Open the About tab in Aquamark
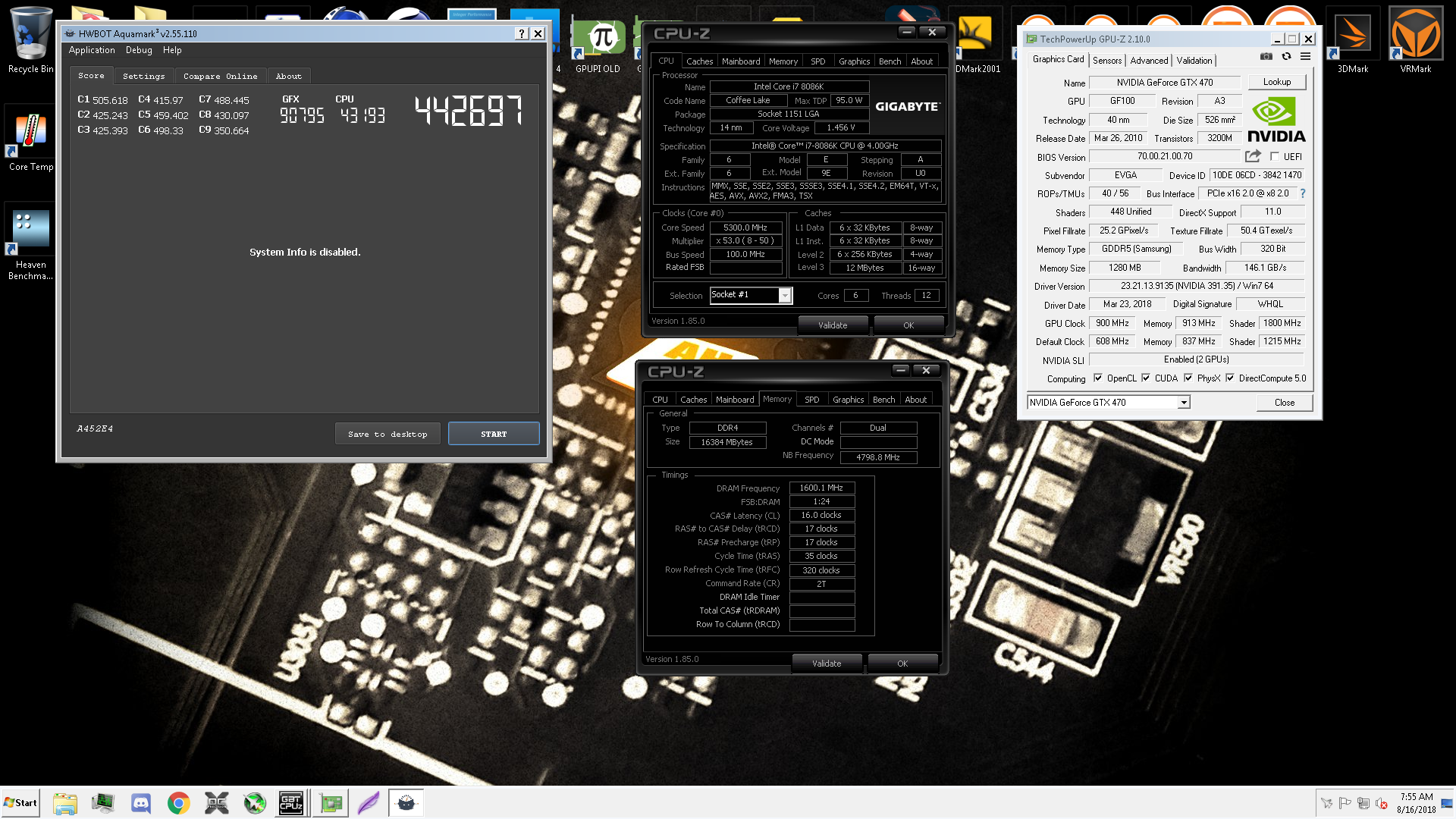This screenshot has width=1456, height=819. pyautogui.click(x=288, y=76)
